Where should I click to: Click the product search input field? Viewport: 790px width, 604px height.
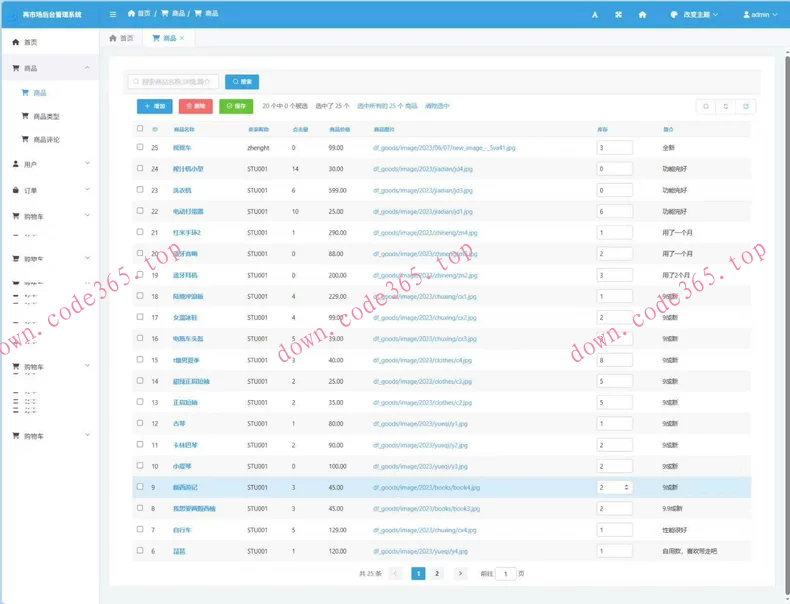174,82
